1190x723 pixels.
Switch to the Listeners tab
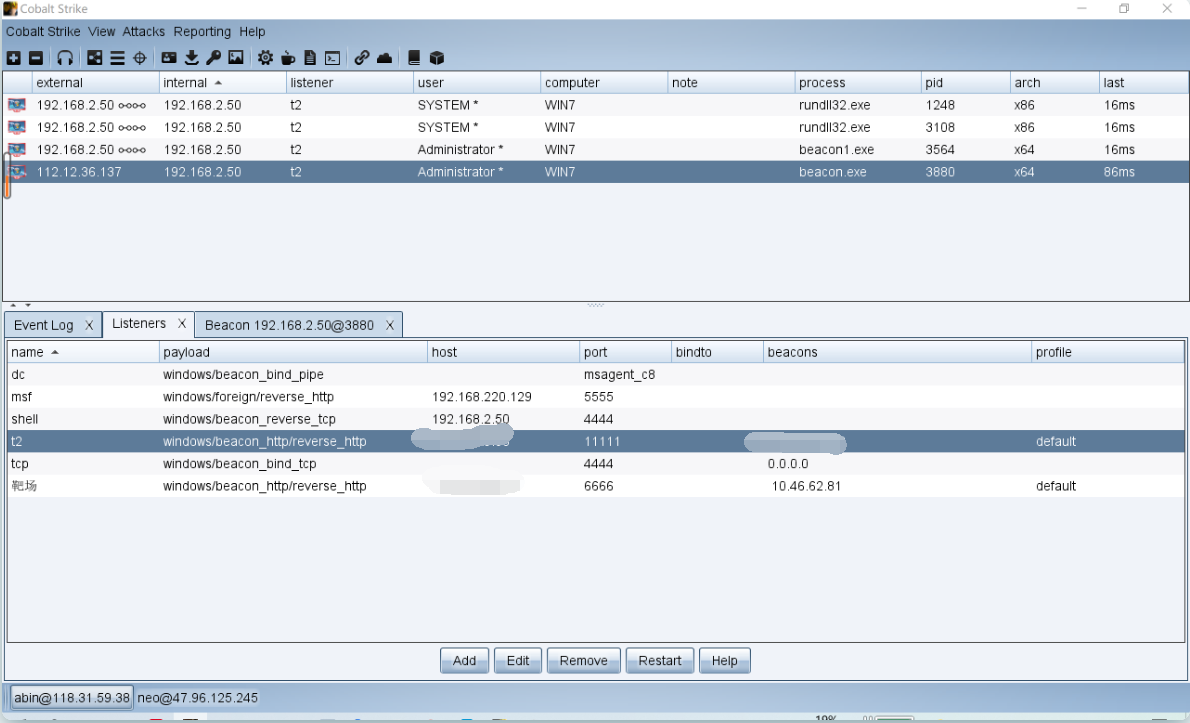[x=139, y=323]
